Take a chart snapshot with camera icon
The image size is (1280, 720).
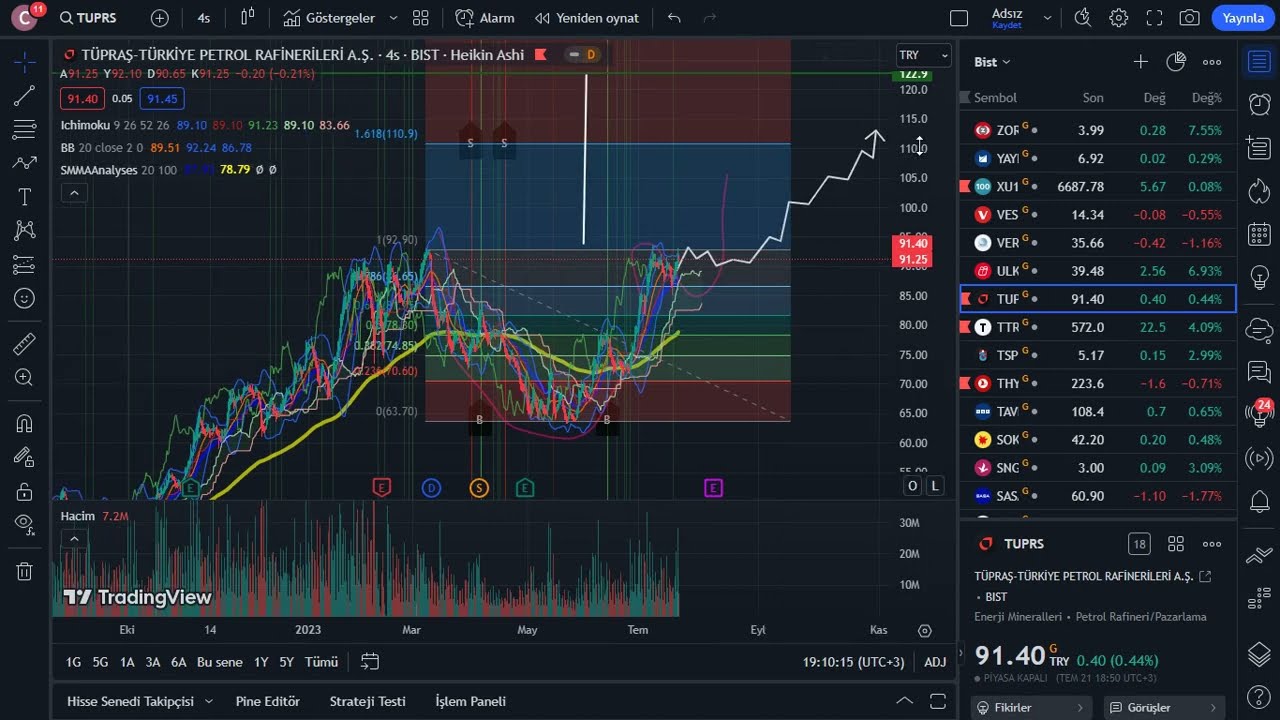click(1189, 18)
